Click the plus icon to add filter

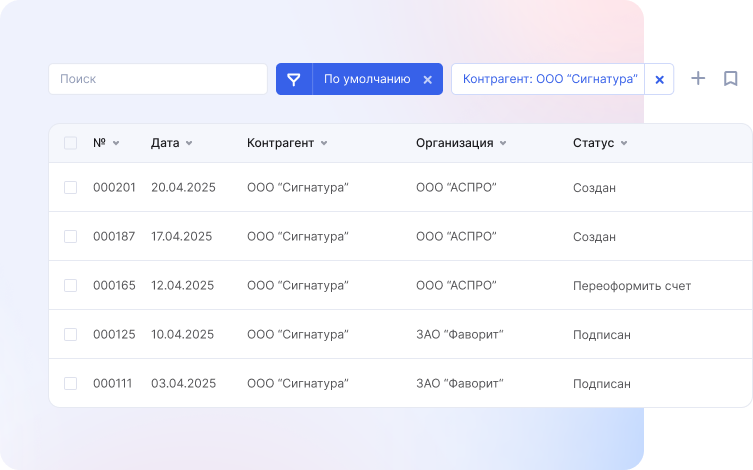(699, 79)
